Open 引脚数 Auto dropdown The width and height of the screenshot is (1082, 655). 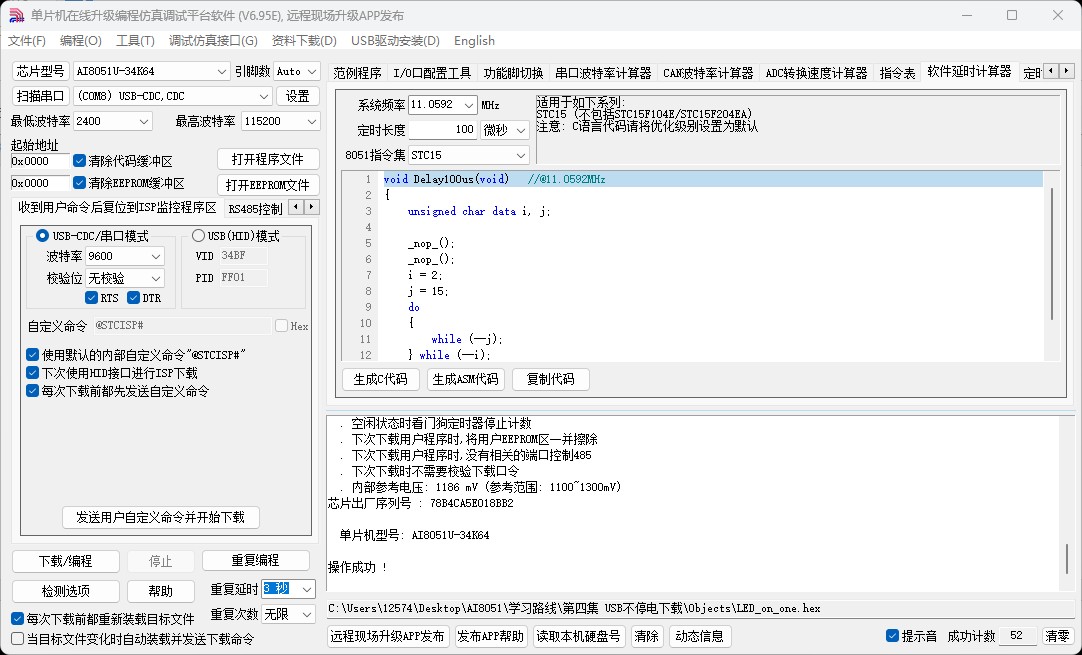[296, 71]
